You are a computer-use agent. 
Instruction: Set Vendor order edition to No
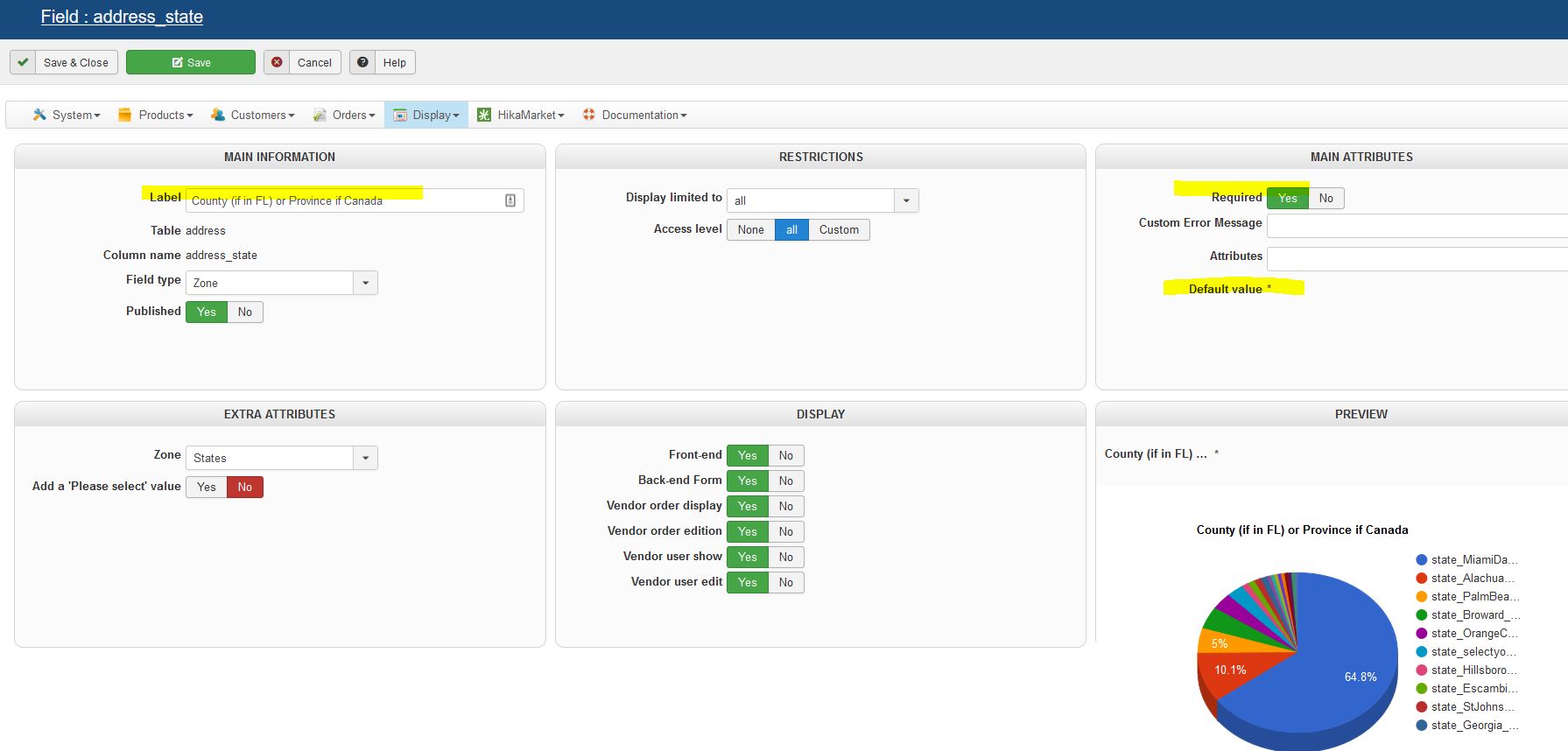pos(786,531)
